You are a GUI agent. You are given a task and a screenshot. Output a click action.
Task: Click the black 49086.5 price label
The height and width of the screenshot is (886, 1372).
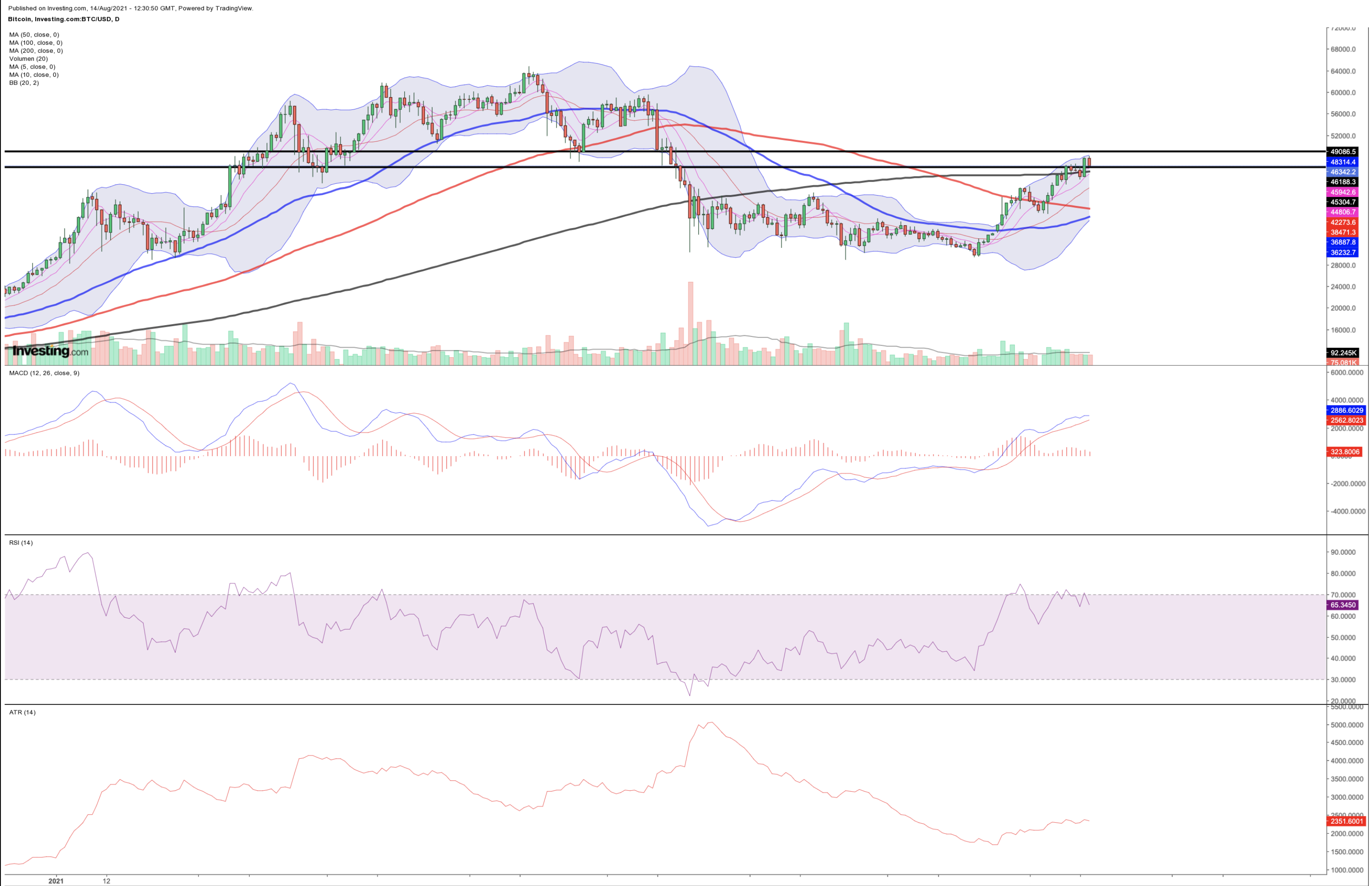[x=1343, y=152]
